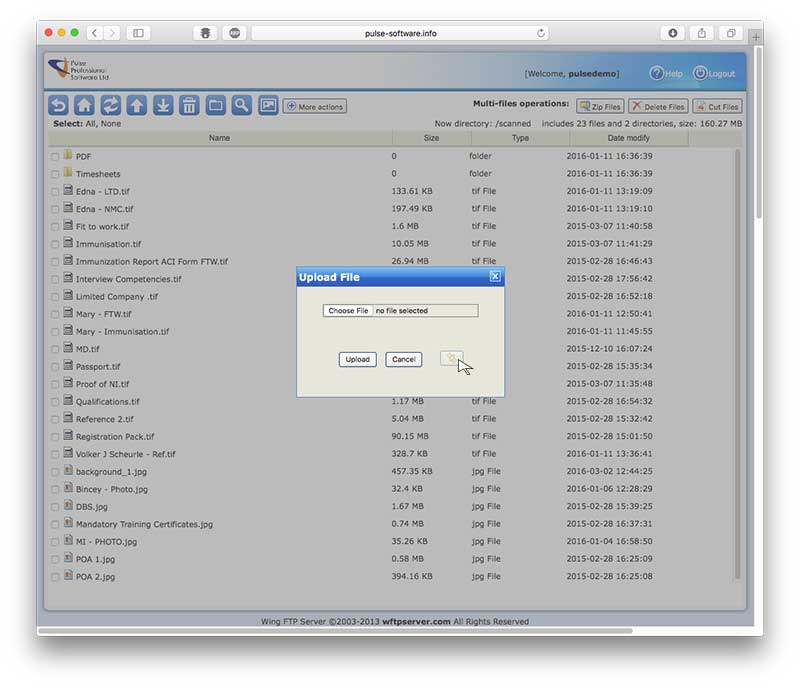Check the box beside Passport.tif
The height and width of the screenshot is (688, 800).
(x=55, y=367)
